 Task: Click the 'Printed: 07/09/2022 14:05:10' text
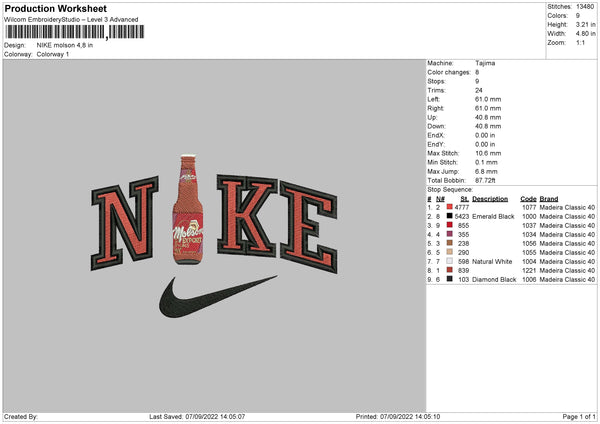(398, 416)
